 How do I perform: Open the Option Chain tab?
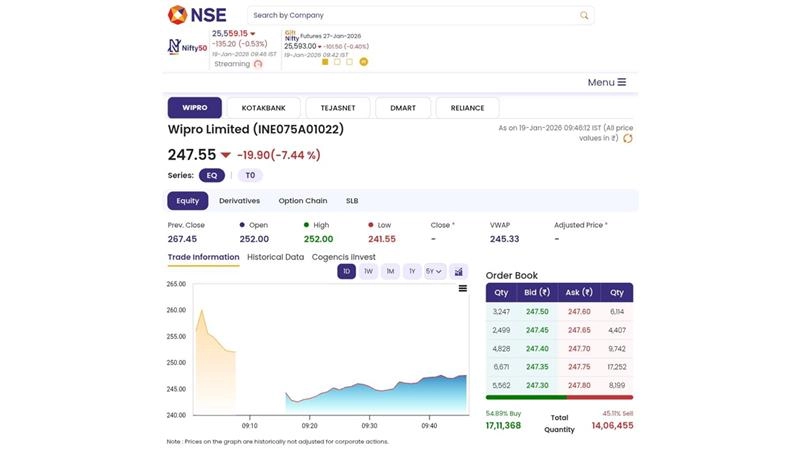pos(302,201)
